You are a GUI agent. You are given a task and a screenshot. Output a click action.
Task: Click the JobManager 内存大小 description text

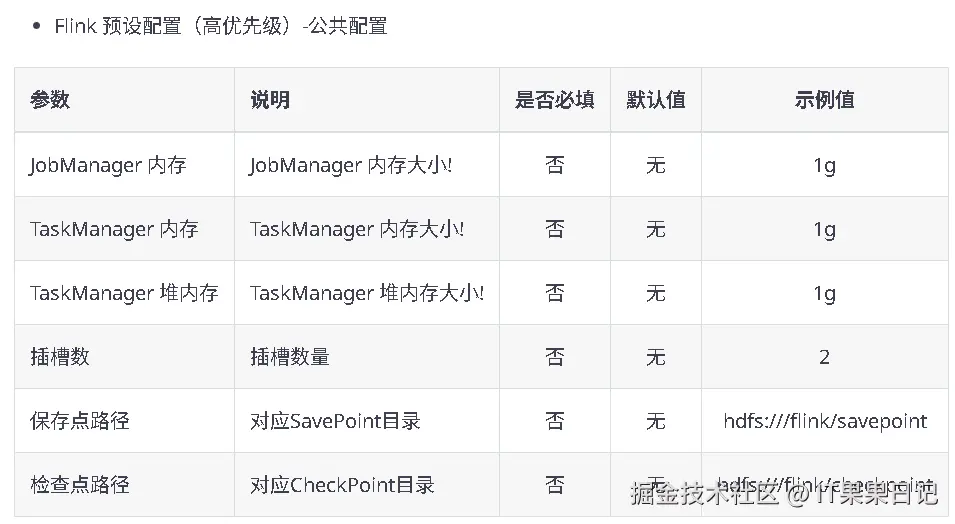pos(350,165)
